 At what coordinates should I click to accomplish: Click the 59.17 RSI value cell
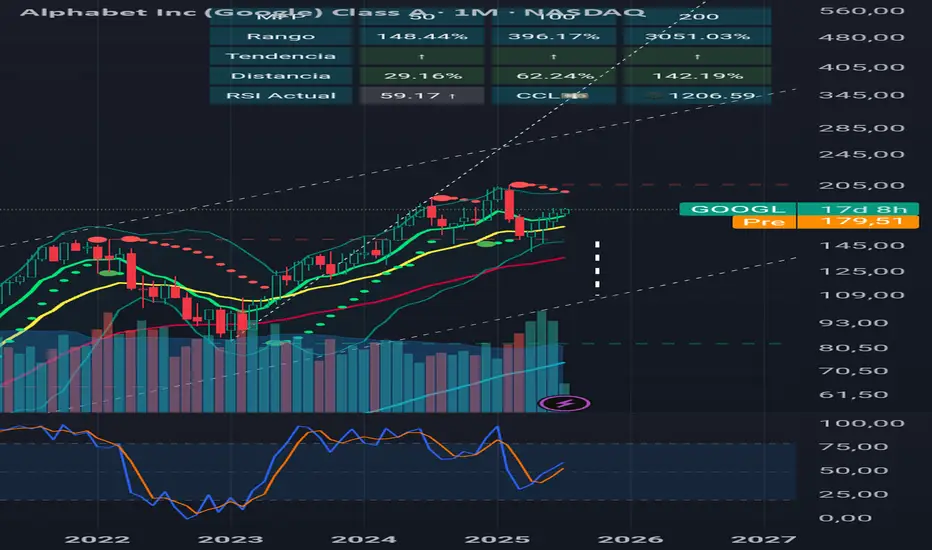point(421,95)
